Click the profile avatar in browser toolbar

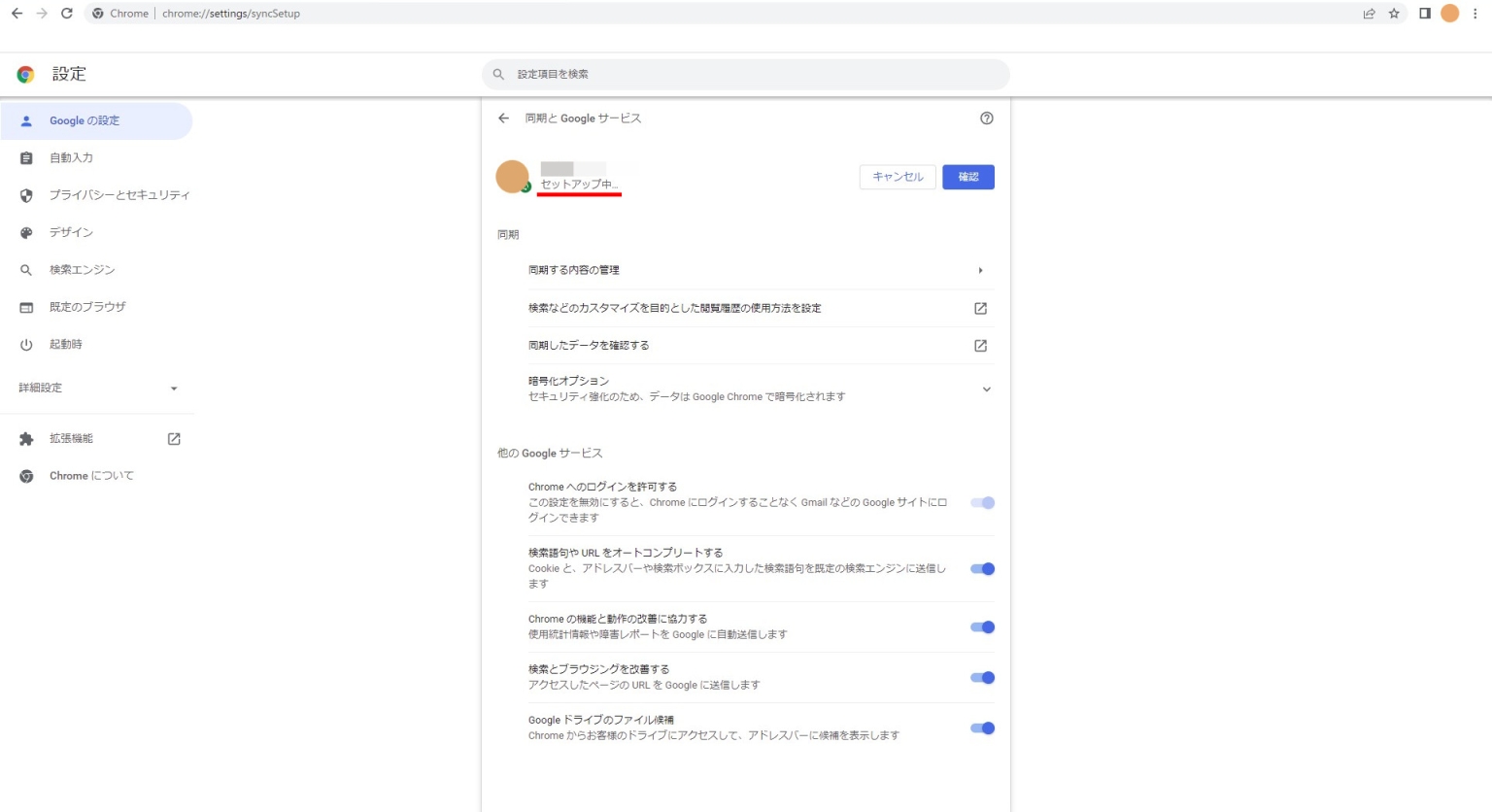(x=1449, y=14)
